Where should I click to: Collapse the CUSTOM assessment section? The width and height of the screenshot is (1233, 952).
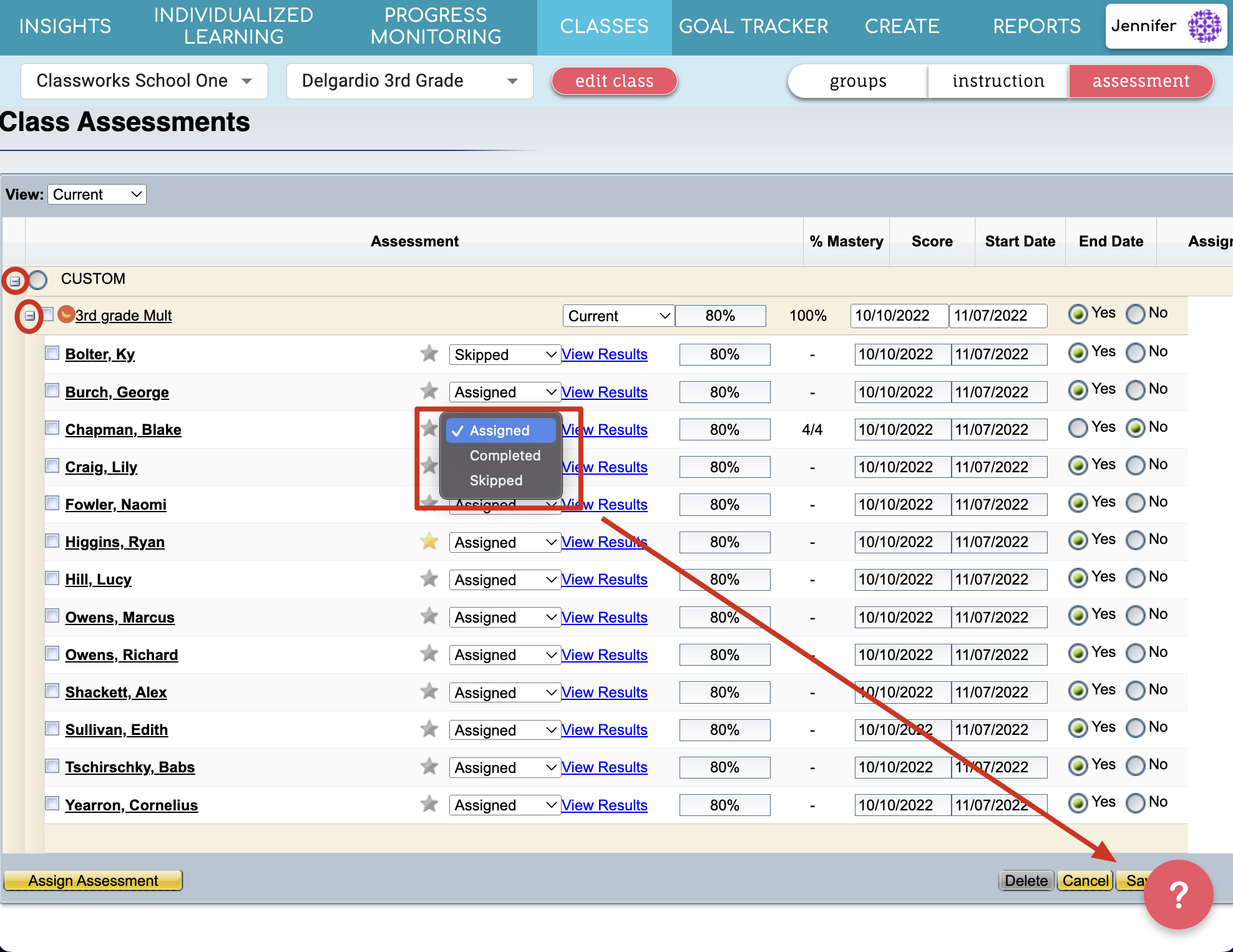pyautogui.click(x=15, y=280)
